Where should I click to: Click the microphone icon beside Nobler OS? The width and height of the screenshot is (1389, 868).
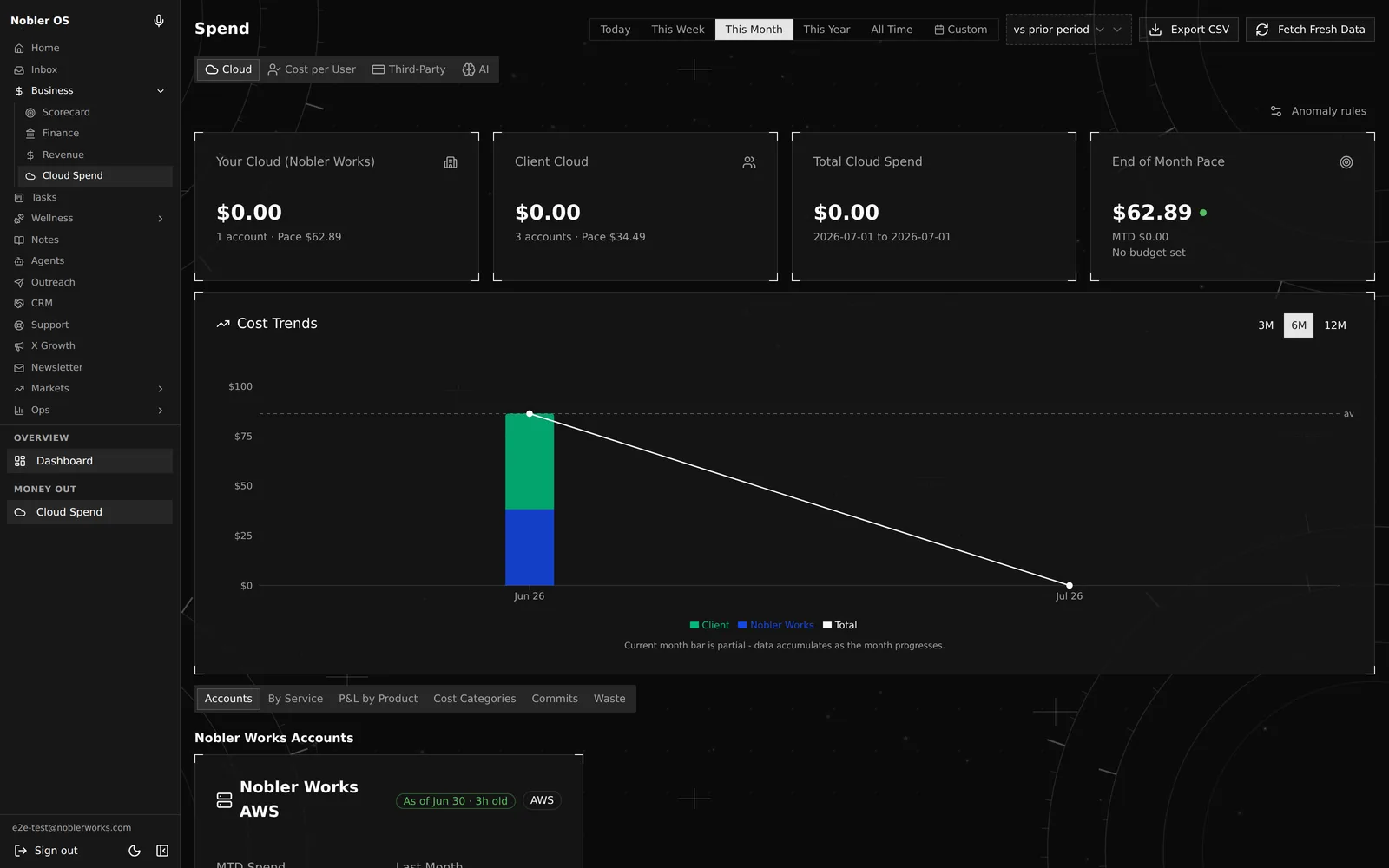tap(159, 21)
